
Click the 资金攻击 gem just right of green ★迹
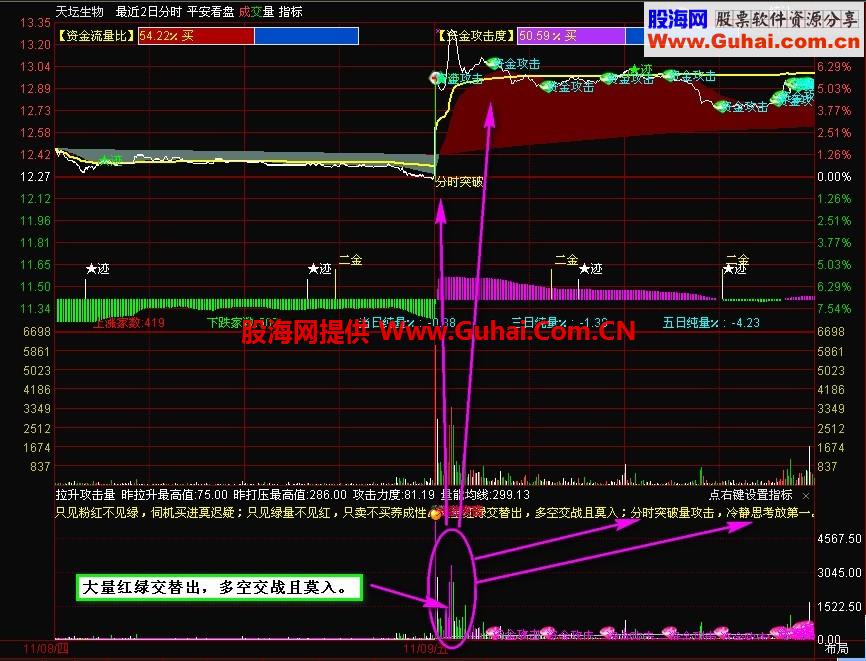(670, 76)
